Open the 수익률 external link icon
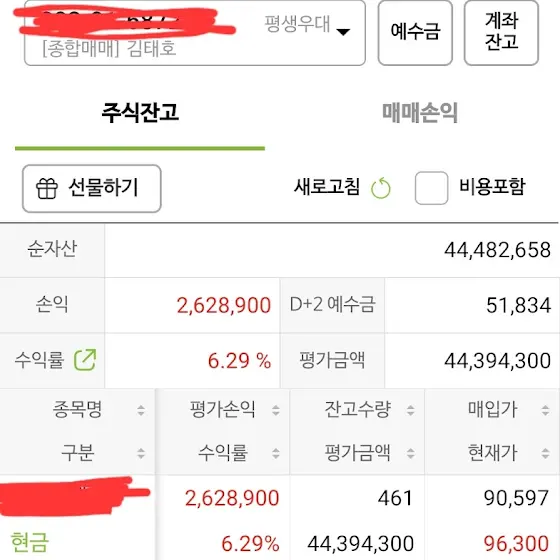 tap(85, 360)
